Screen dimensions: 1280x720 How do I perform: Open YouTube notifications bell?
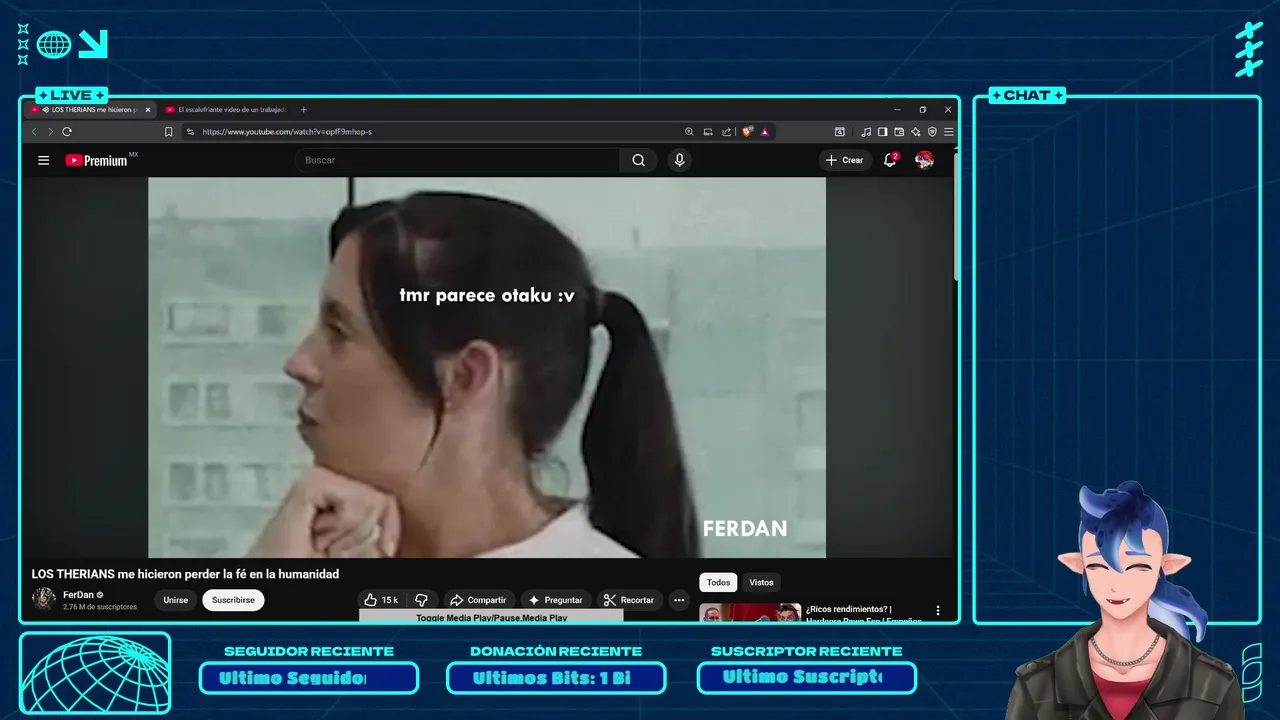890,160
